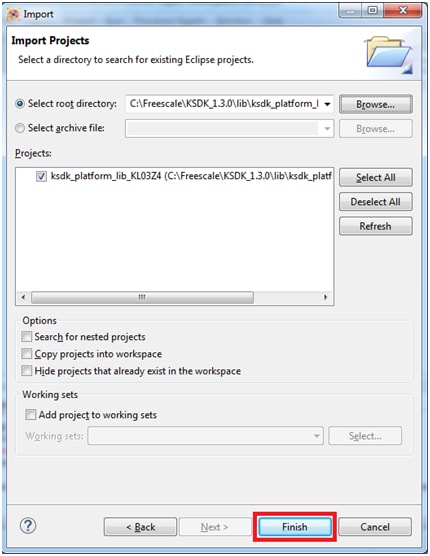This screenshot has height=556, width=430.
Task: Click the Import dialog title bar icon
Action: point(13,14)
